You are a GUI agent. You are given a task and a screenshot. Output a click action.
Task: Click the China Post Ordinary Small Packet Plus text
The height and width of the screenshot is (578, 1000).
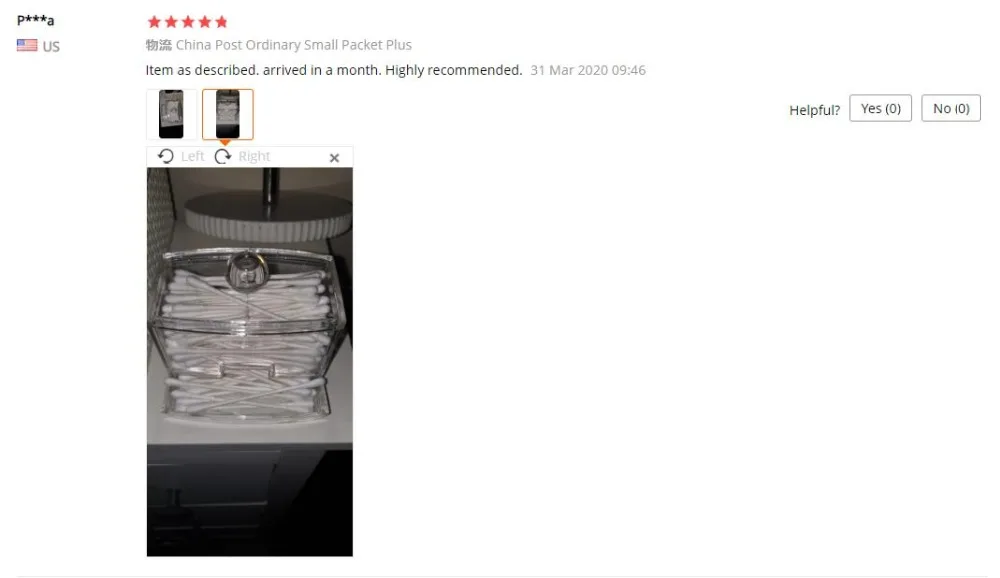pyautogui.click(x=293, y=45)
